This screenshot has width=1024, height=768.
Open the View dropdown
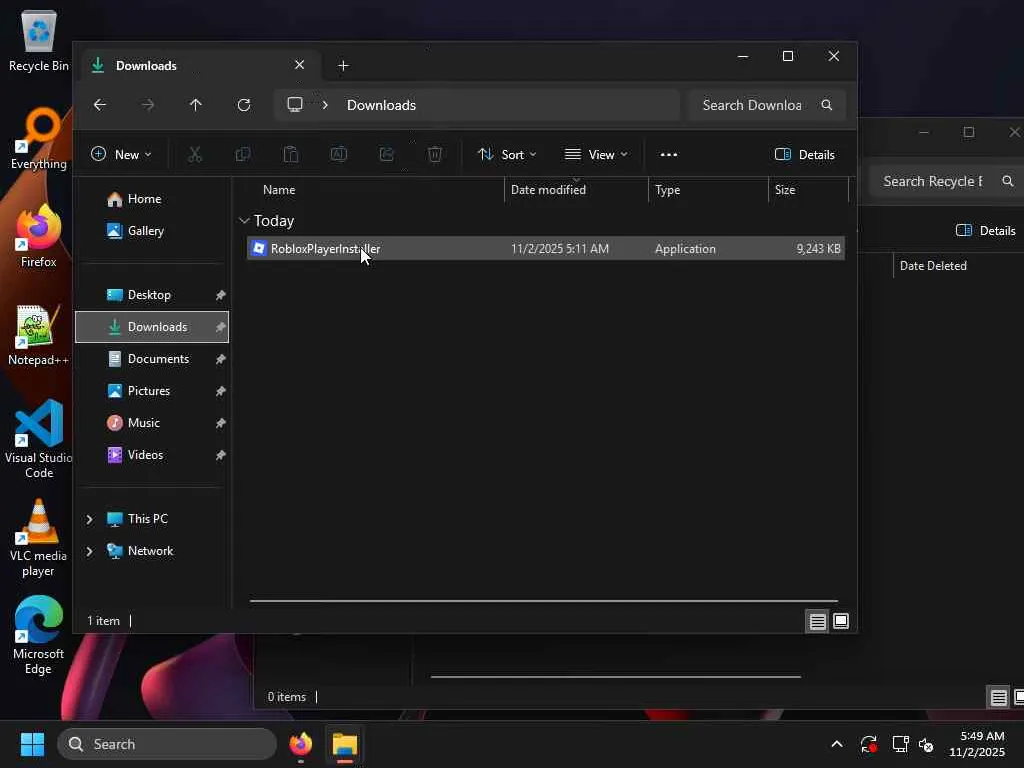click(x=596, y=155)
